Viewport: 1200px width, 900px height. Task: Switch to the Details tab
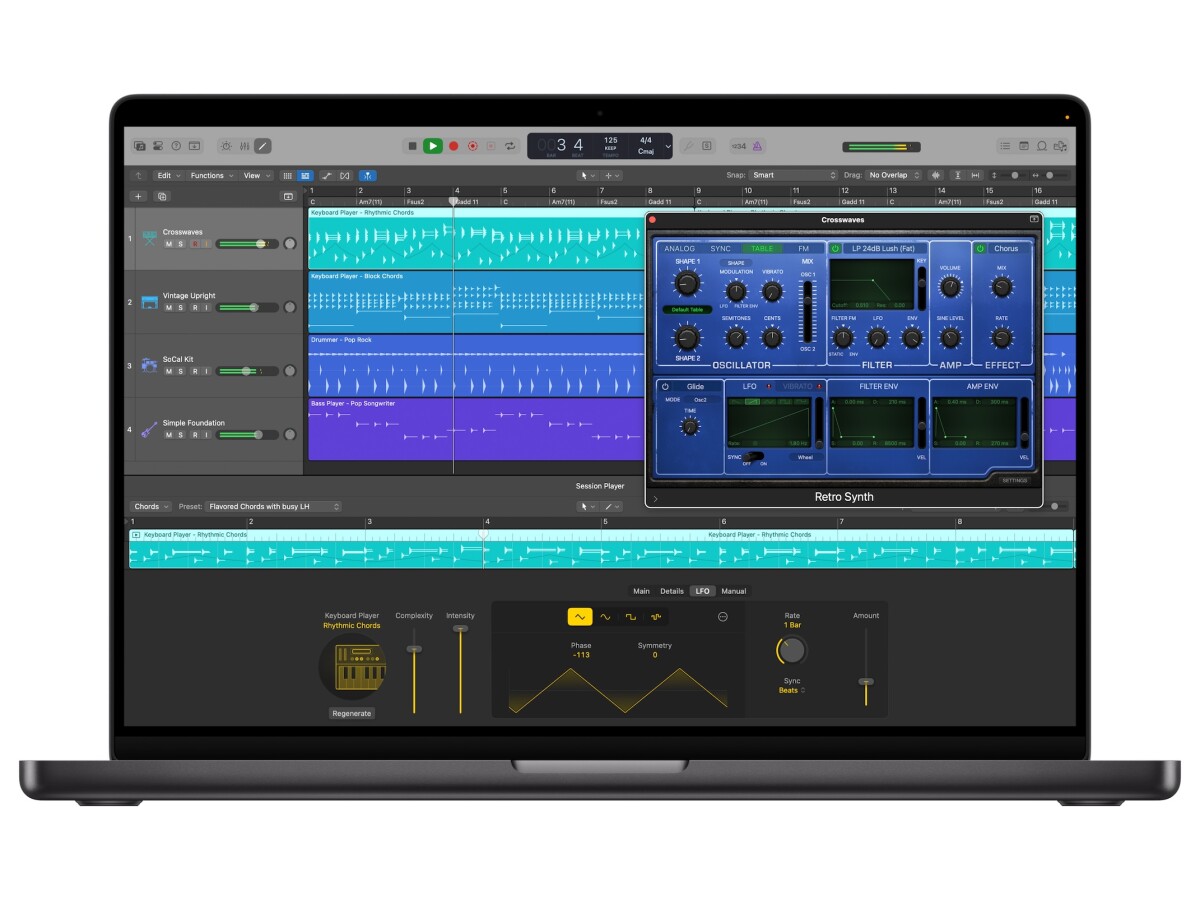pos(671,591)
